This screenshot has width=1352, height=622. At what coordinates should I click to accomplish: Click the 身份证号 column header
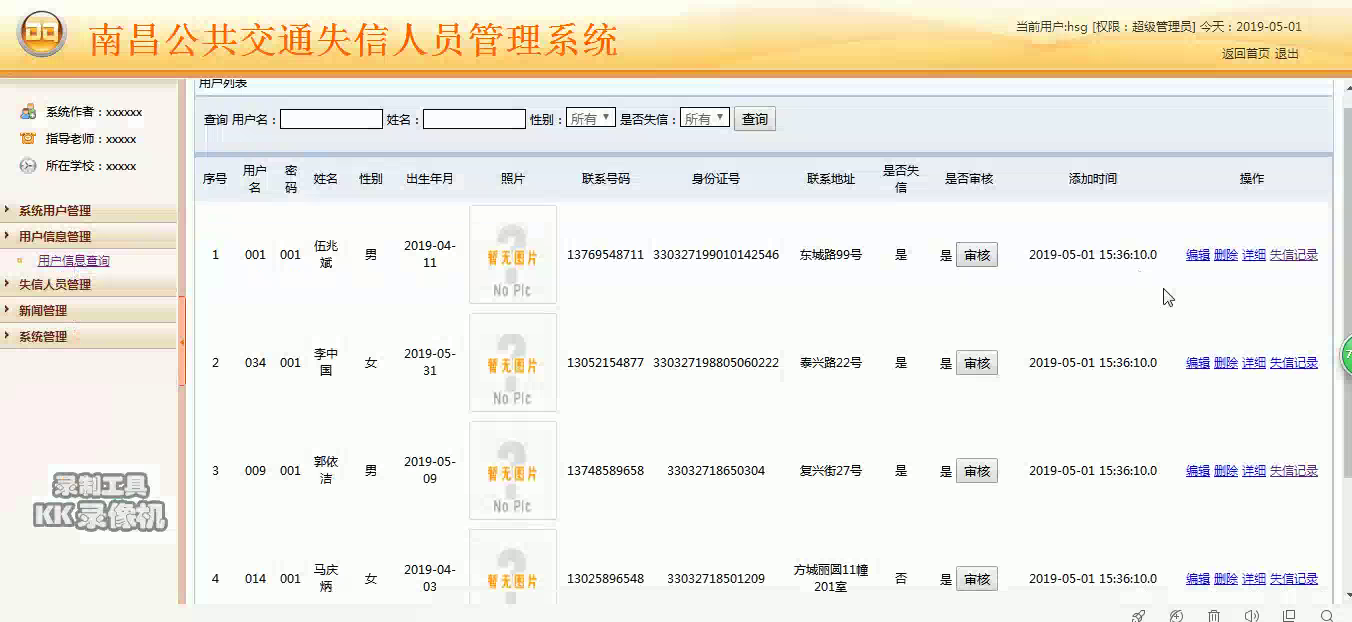pos(716,179)
